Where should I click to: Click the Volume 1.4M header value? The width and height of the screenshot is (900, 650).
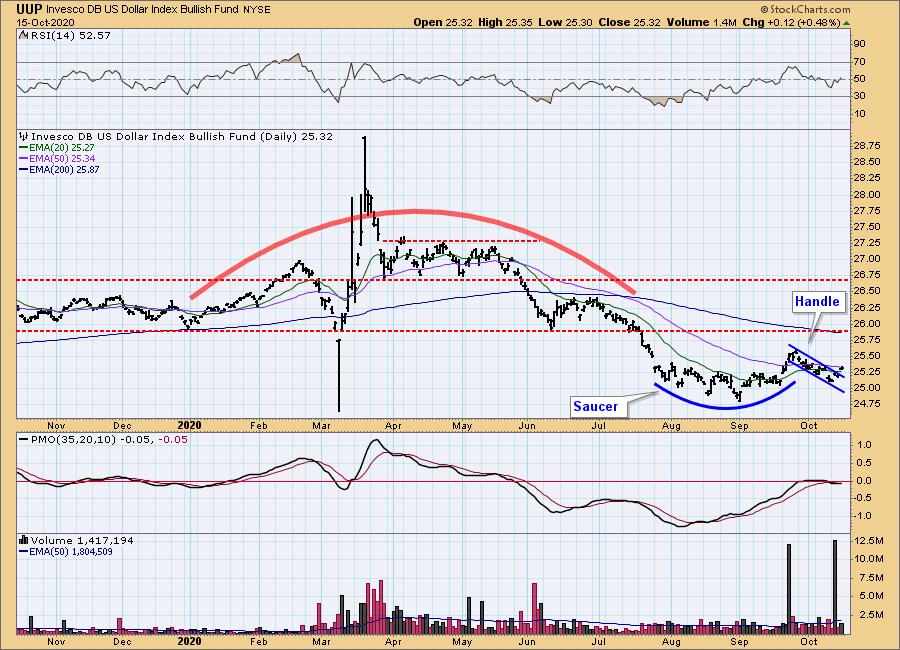click(x=701, y=22)
